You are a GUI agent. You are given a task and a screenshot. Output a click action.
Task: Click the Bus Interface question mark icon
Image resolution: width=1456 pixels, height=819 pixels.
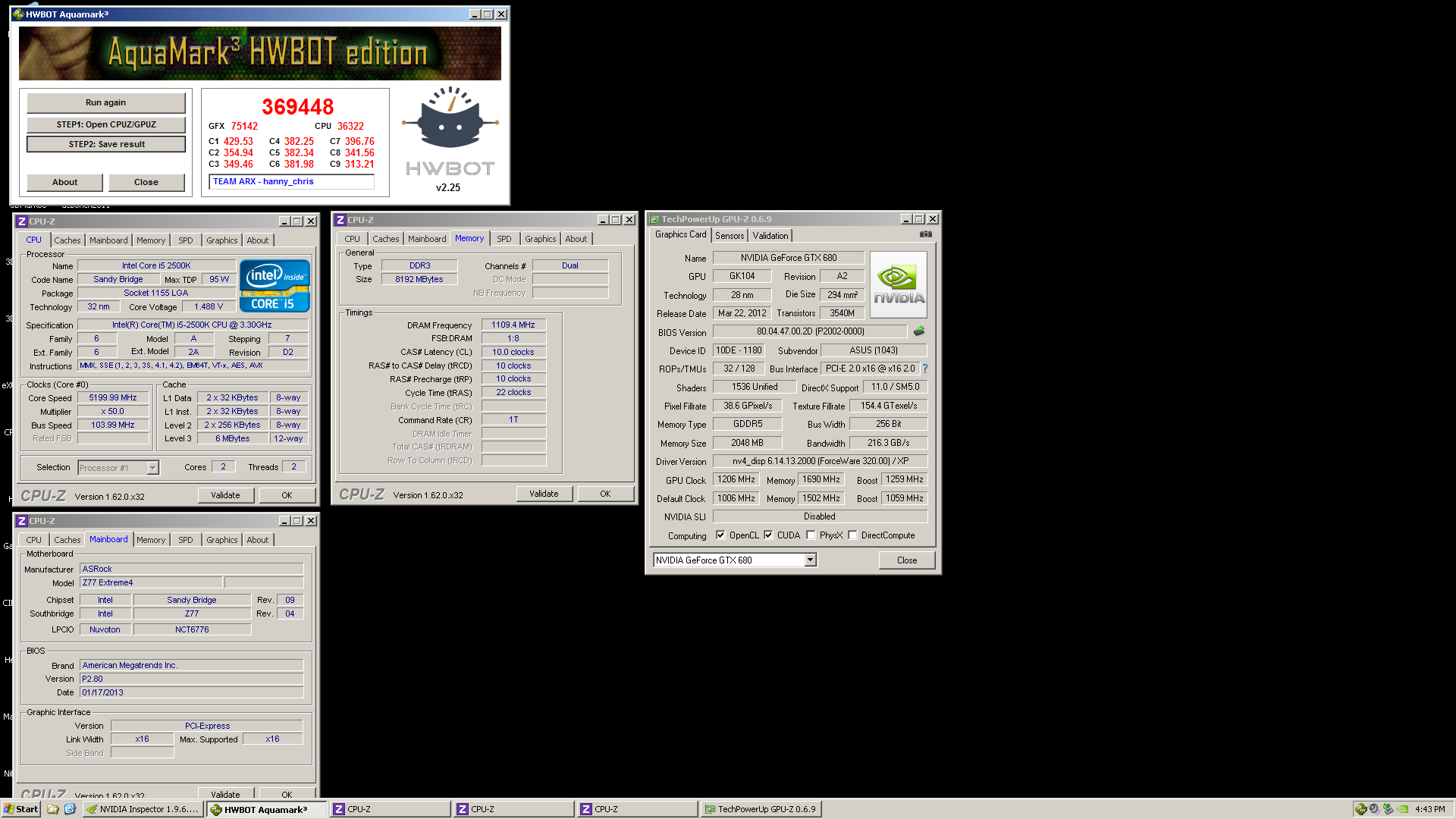pos(925,369)
